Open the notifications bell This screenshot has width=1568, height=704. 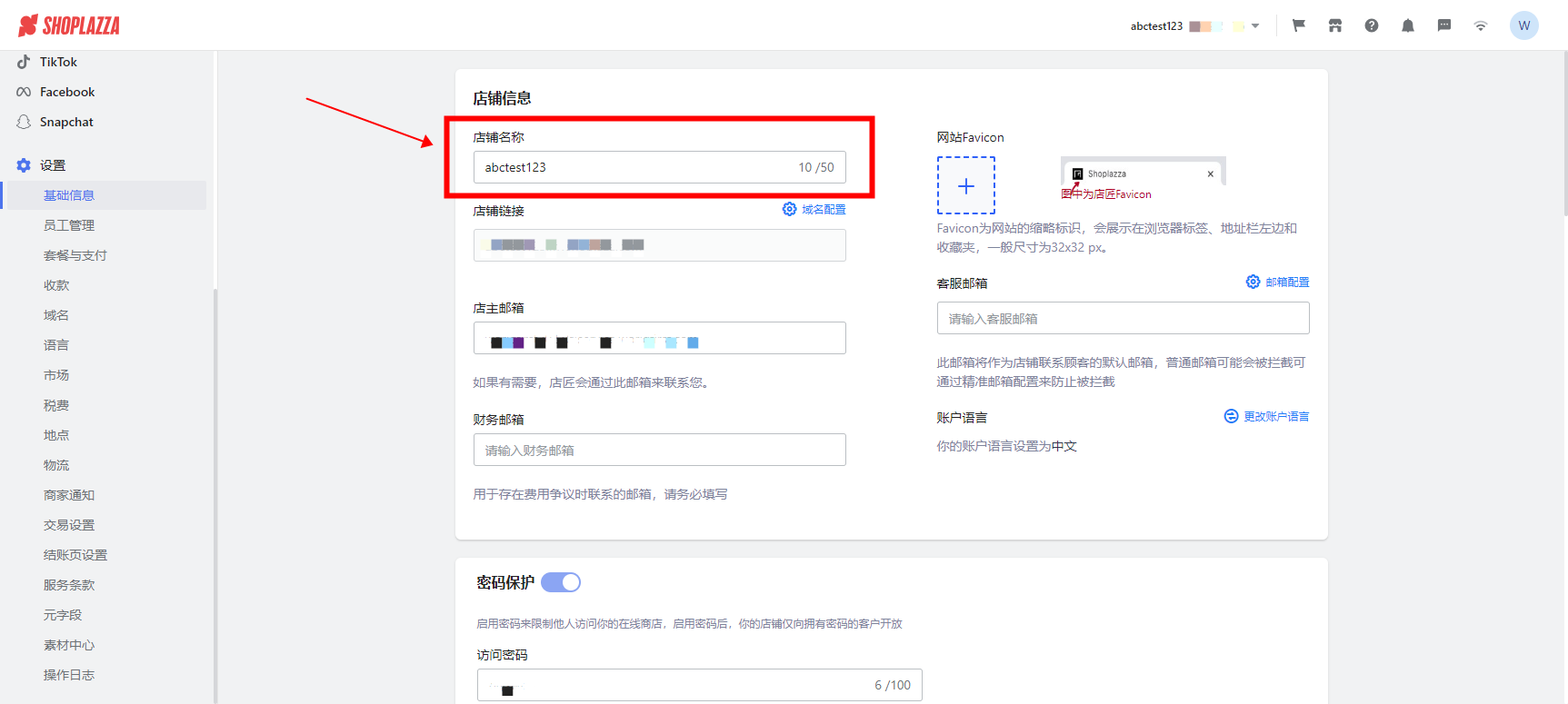pos(1407,25)
